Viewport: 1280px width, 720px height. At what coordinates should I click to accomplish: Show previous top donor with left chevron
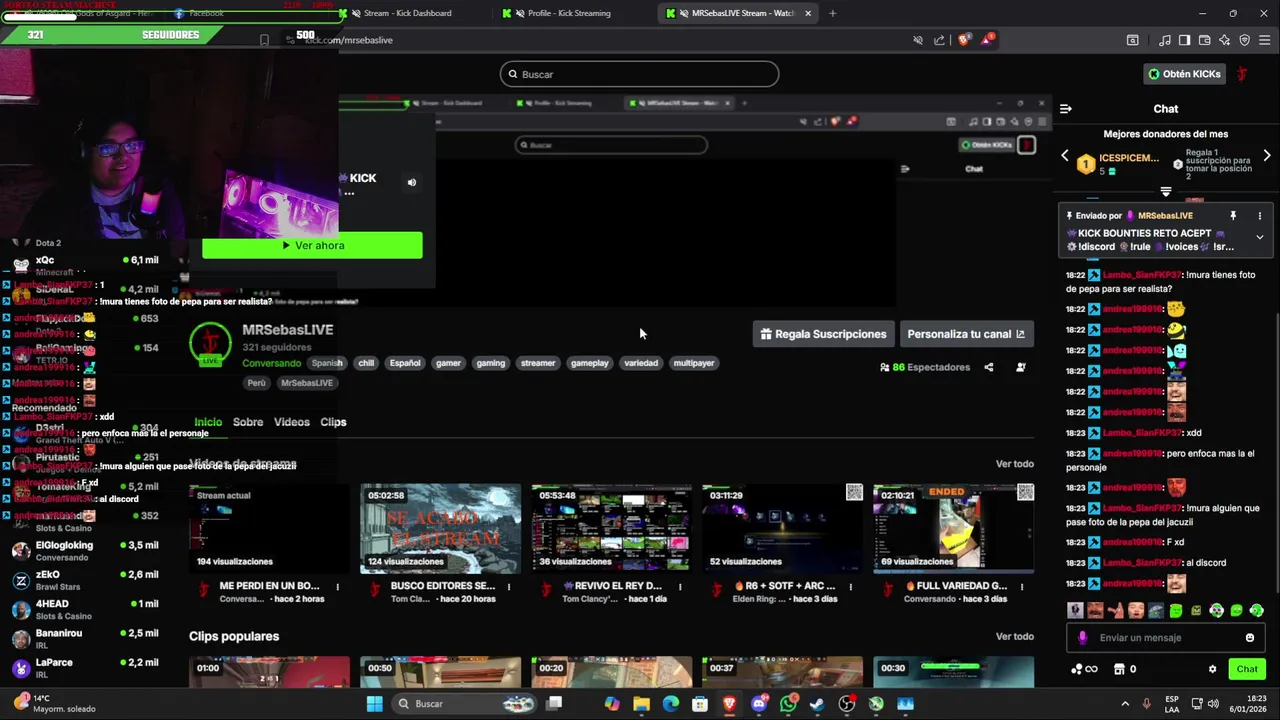(1065, 156)
